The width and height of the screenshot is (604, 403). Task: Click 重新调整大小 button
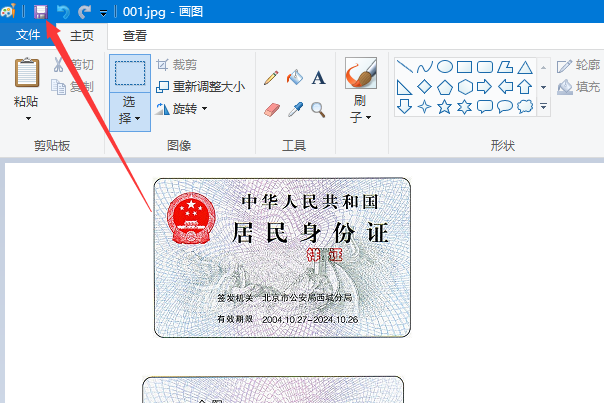(200, 87)
